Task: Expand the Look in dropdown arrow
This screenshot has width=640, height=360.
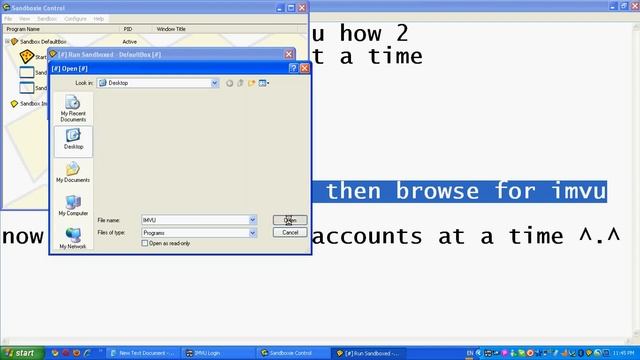Action: coord(215,83)
